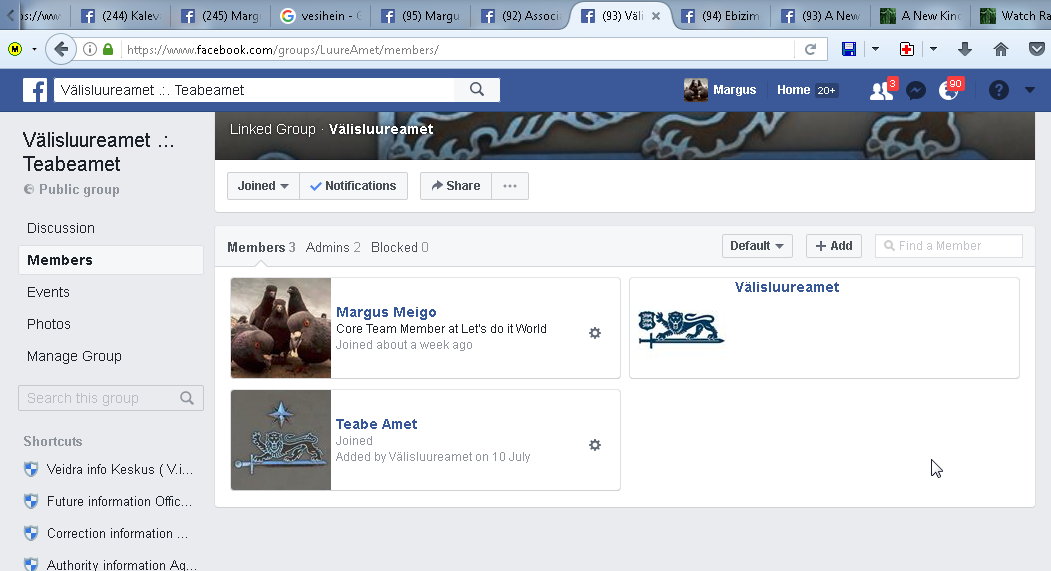This screenshot has width=1051, height=571.
Task: Click the blue floppy disk save icon
Action: [x=849, y=49]
